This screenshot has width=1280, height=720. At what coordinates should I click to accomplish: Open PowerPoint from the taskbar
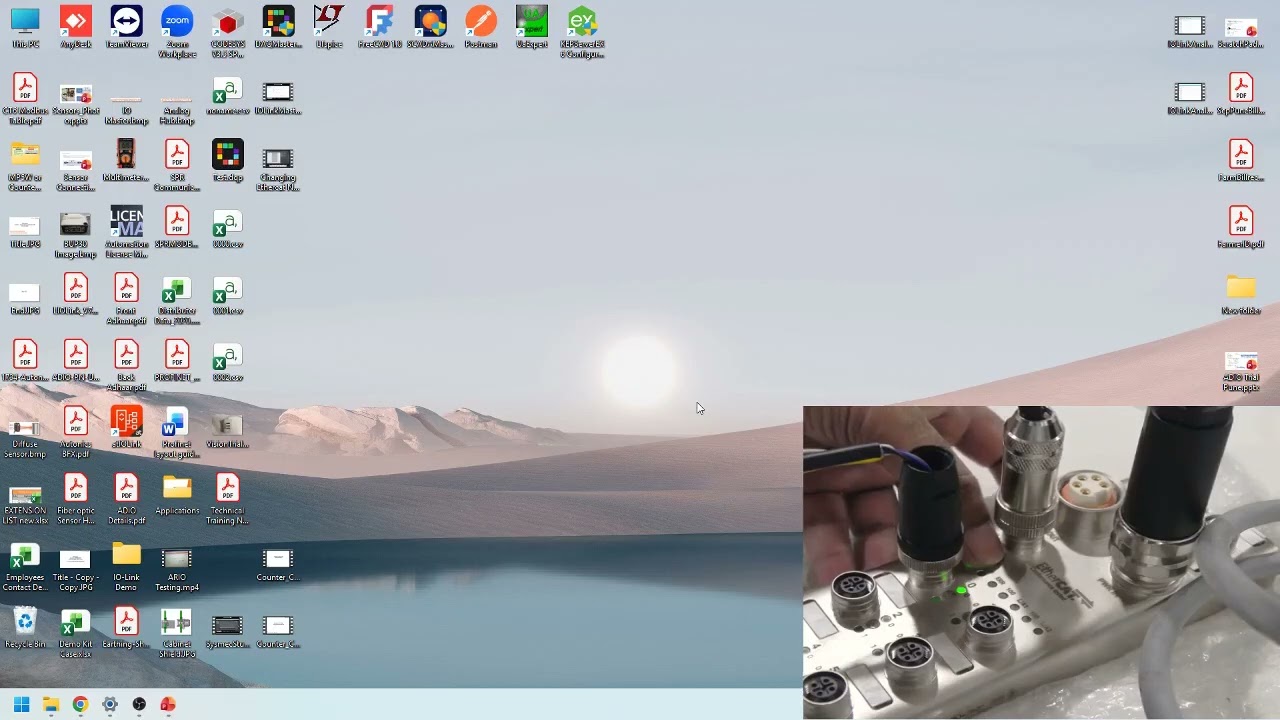pyautogui.click(x=168, y=704)
